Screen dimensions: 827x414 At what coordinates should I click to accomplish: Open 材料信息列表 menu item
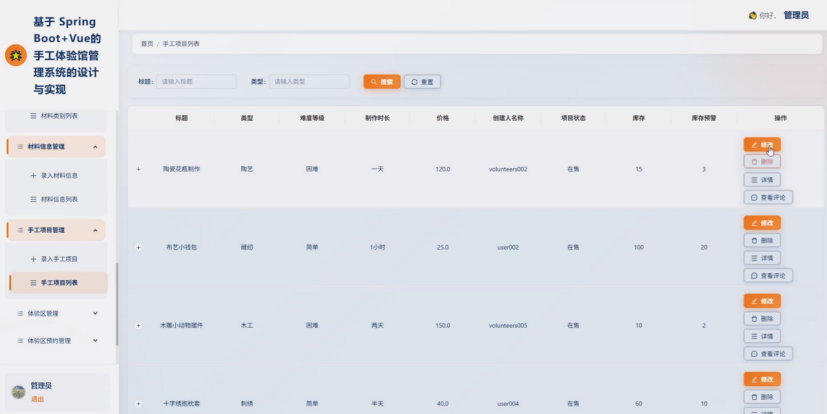(x=56, y=199)
